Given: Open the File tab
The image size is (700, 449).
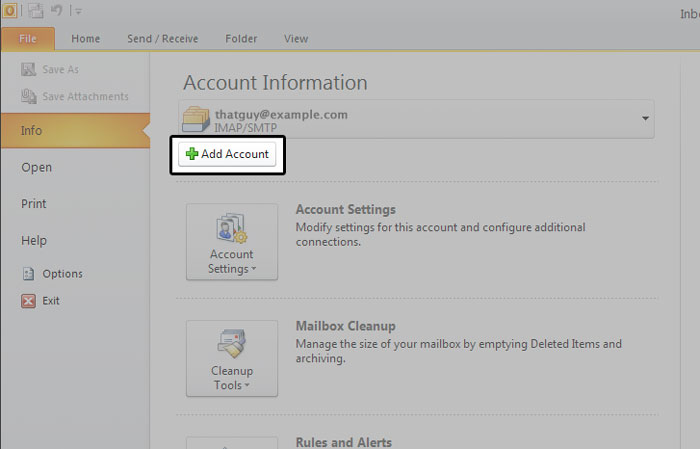Looking at the screenshot, I should tap(27, 39).
